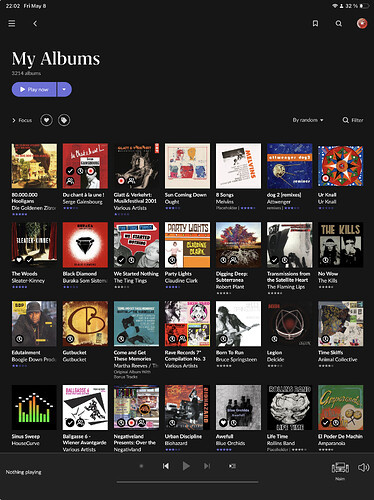Open No Wow by The Kills cover
This screenshot has width=374, height=500.
(x=340, y=245)
